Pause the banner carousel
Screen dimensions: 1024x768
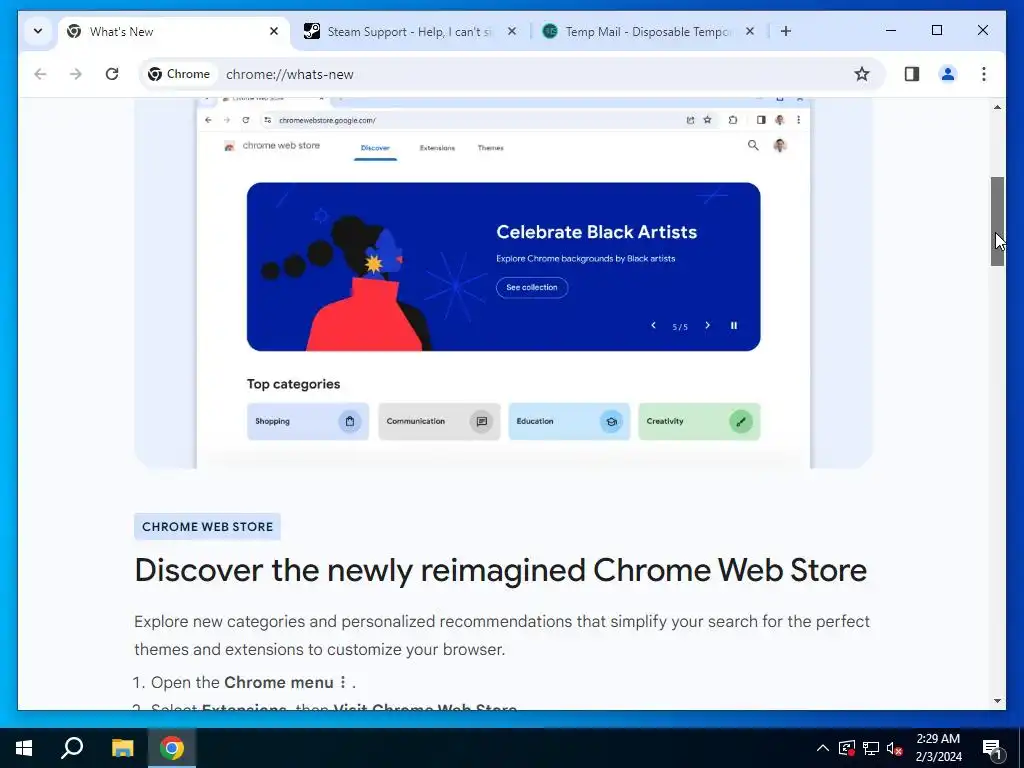pos(734,325)
